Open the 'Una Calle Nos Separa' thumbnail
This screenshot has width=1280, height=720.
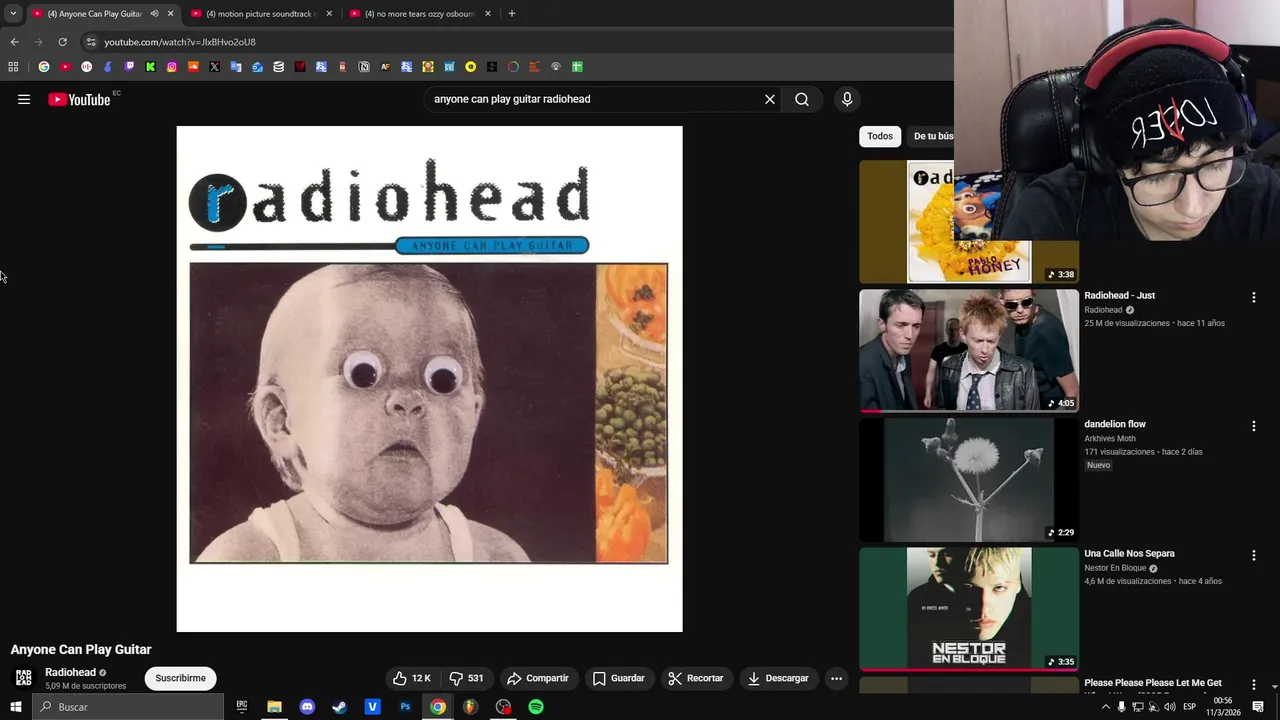click(969, 608)
